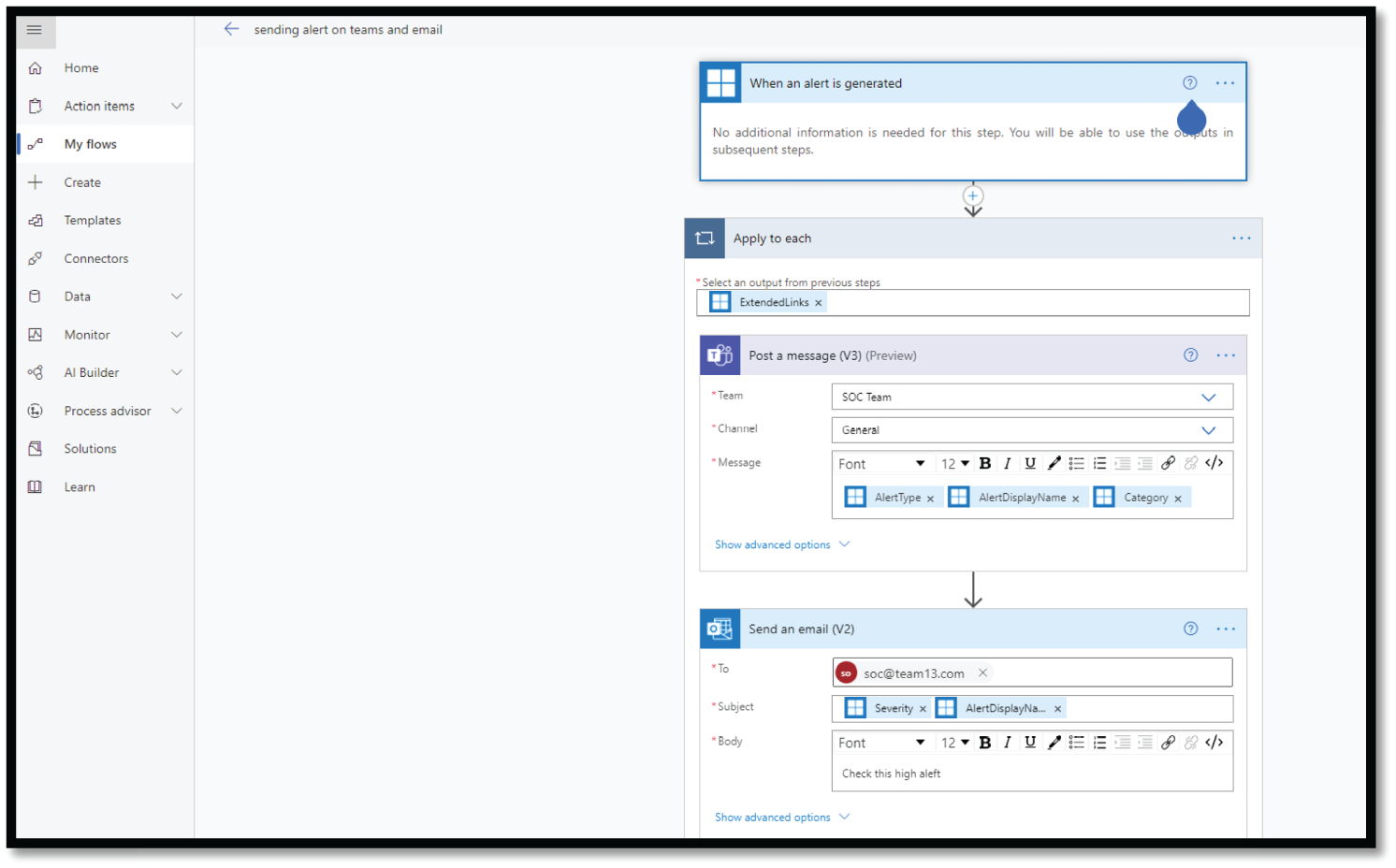Expand the Process advisor chevron
The width and height of the screenshot is (1396, 868).
[176, 412]
